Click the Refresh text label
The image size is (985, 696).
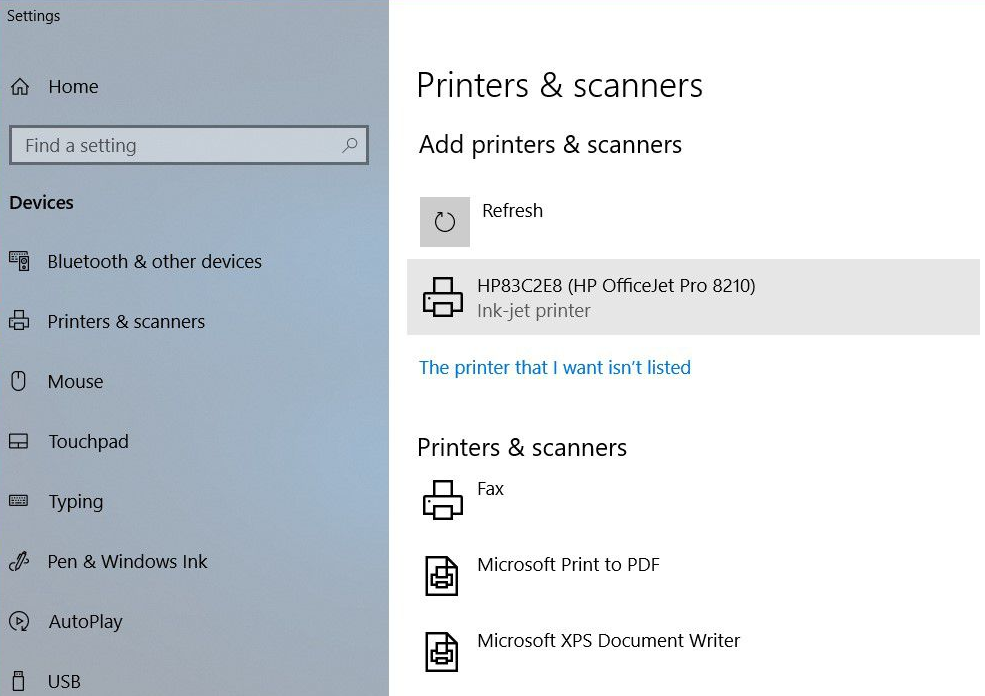[512, 211]
